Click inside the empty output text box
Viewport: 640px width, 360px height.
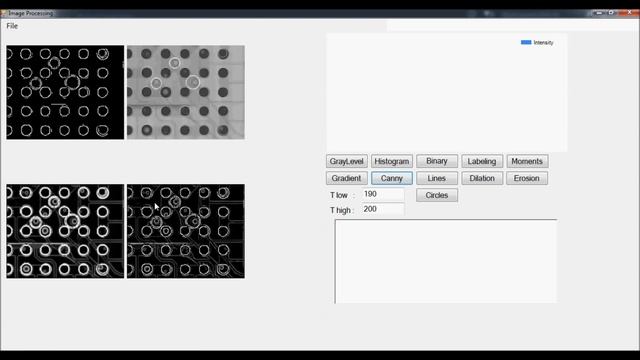pyautogui.click(x=446, y=261)
